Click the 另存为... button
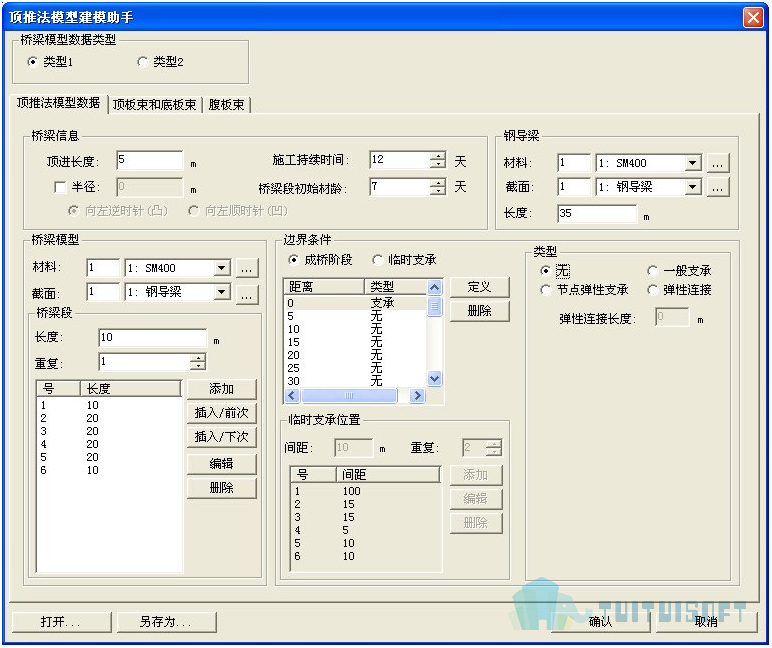Viewport: 772px width, 648px height. point(166,622)
